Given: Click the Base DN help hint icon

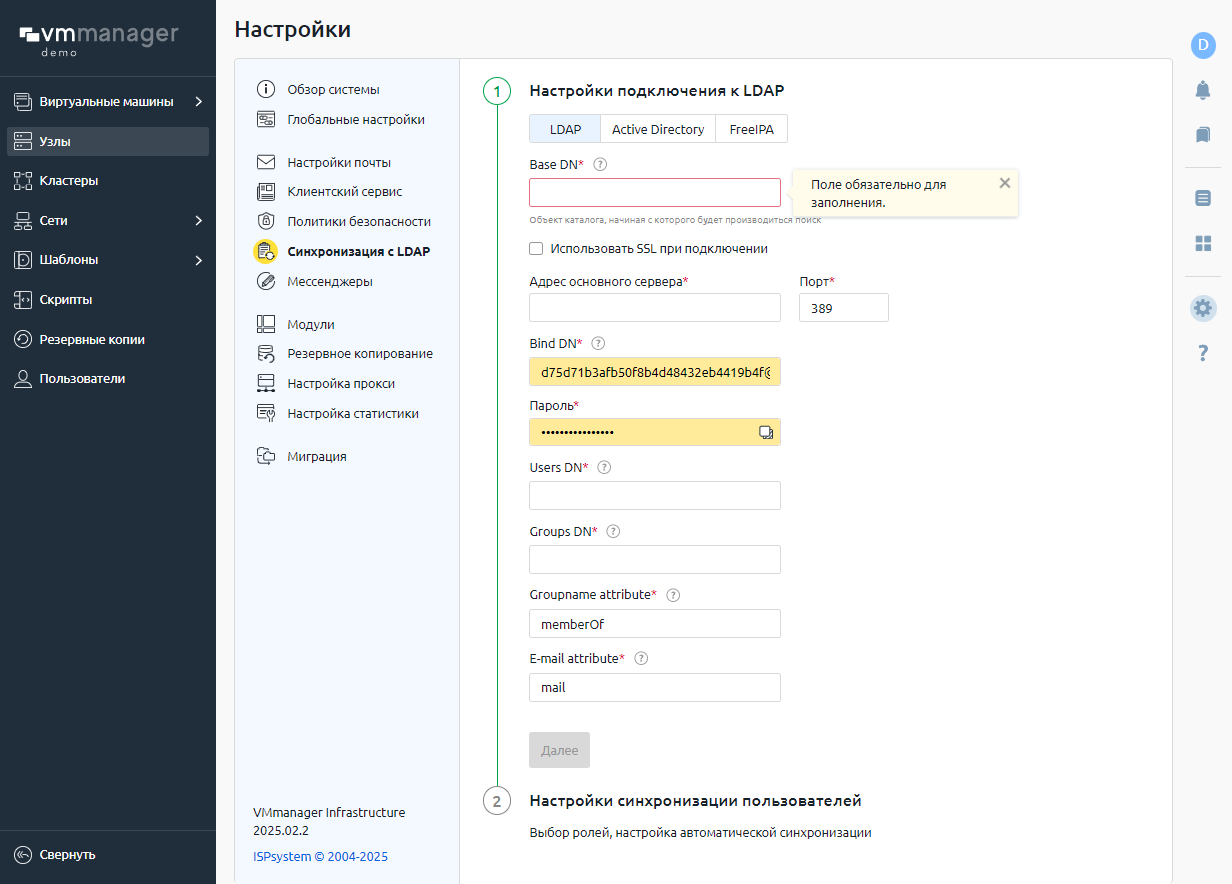Looking at the screenshot, I should click(x=600, y=164).
